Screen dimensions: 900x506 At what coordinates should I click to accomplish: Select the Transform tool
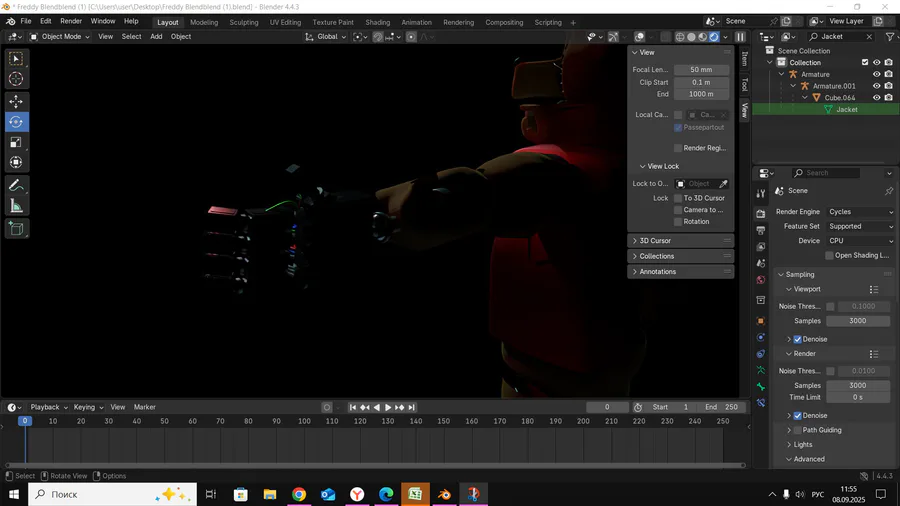(x=16, y=162)
